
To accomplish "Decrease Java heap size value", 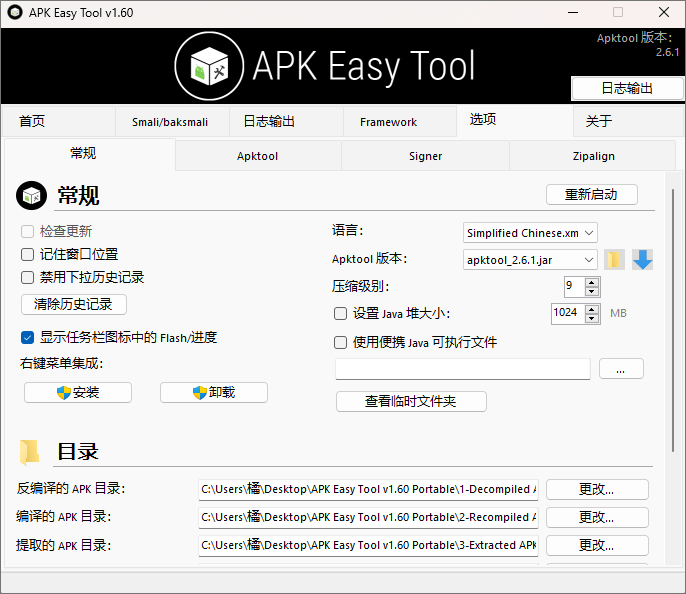I will tap(592, 319).
